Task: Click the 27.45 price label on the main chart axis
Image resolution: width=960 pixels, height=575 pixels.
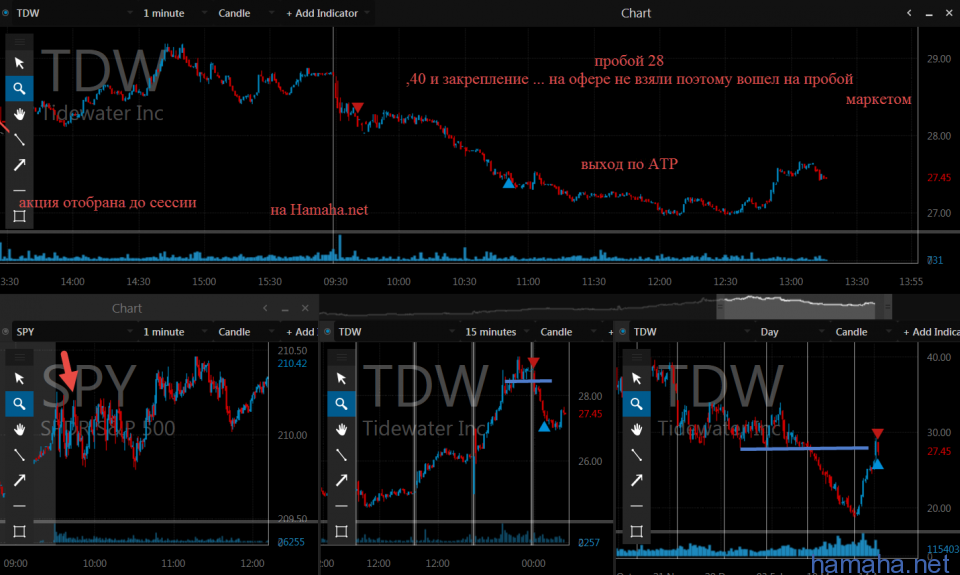Action: click(939, 178)
